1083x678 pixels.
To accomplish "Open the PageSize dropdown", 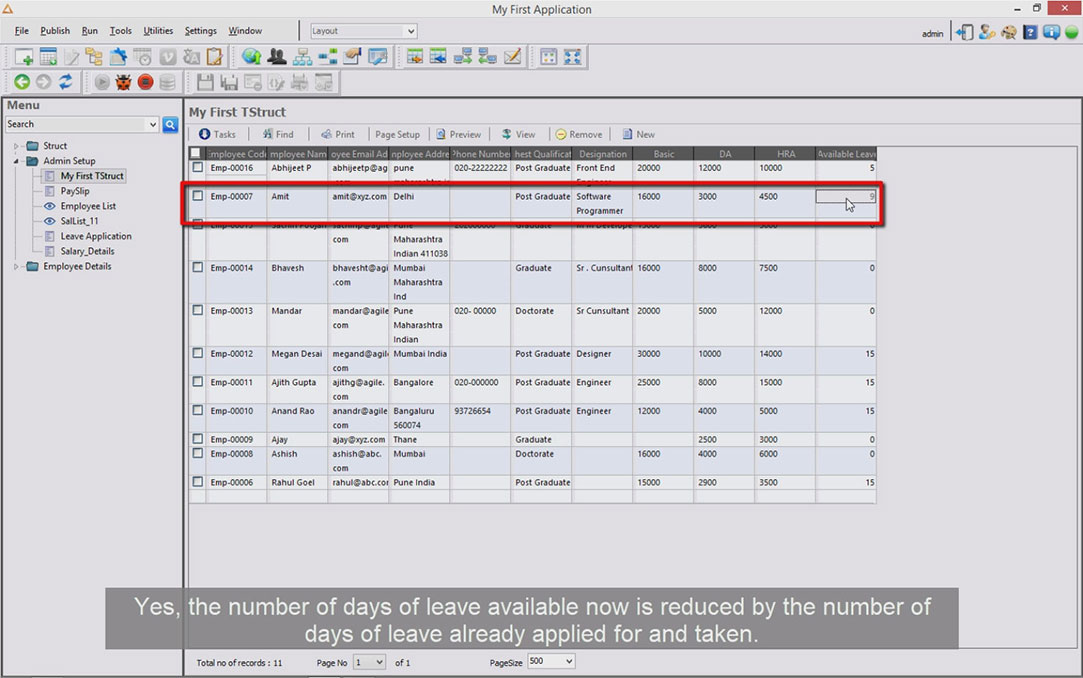I will 550,661.
